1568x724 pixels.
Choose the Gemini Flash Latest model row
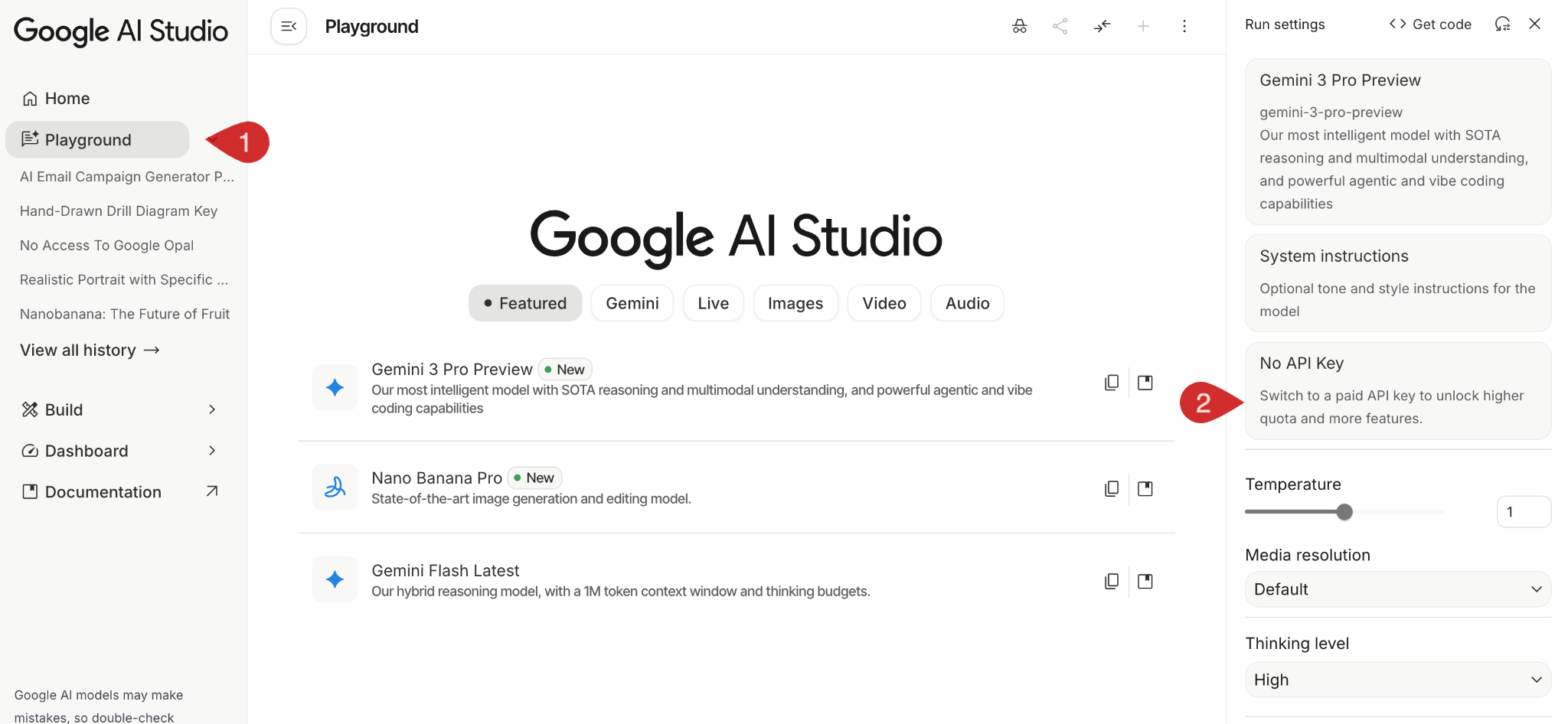[737, 579]
